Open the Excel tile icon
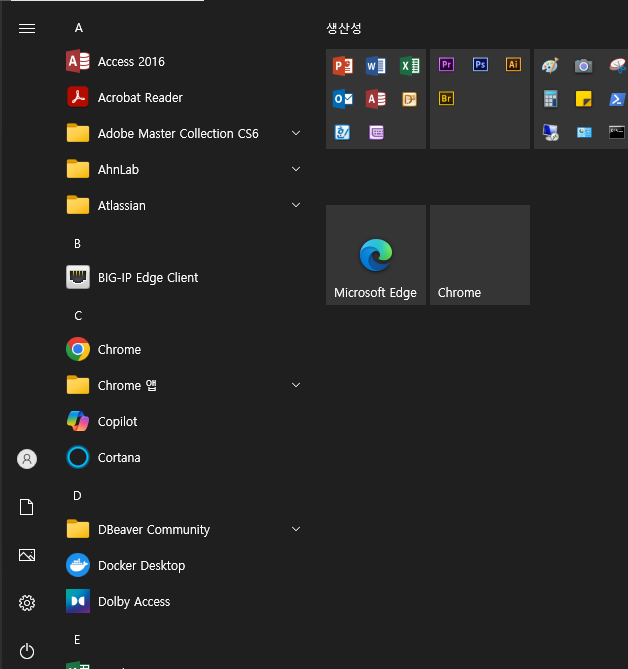This screenshot has height=669, width=628. (410, 66)
